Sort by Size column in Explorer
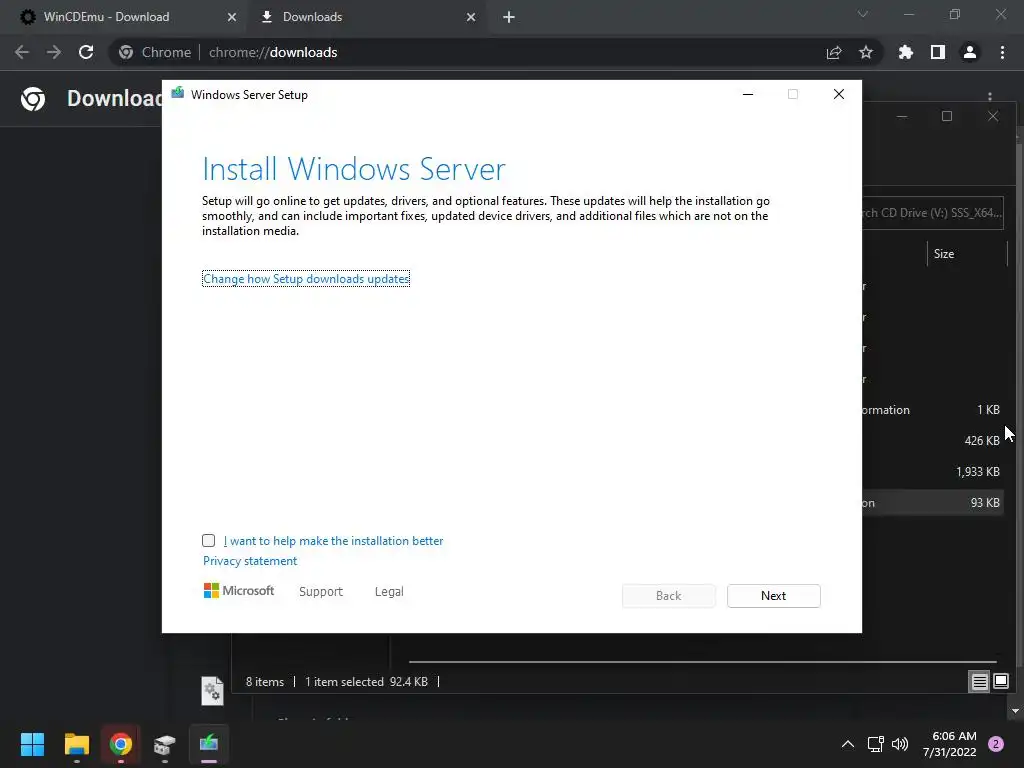This screenshot has width=1024, height=768. pos(967,254)
